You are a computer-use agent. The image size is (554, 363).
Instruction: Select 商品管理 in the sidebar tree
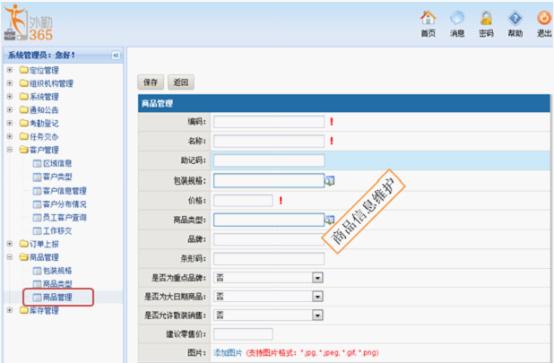(x=57, y=297)
